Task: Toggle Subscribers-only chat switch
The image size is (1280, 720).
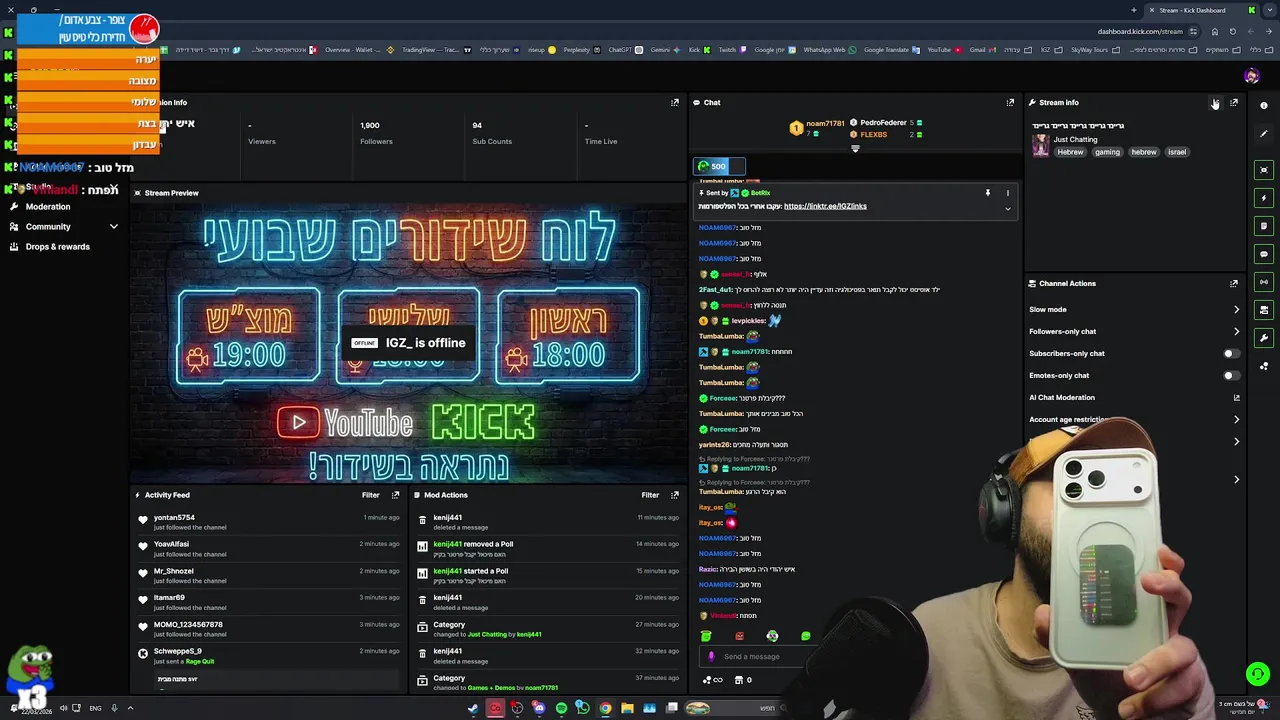Action: [x=1232, y=353]
